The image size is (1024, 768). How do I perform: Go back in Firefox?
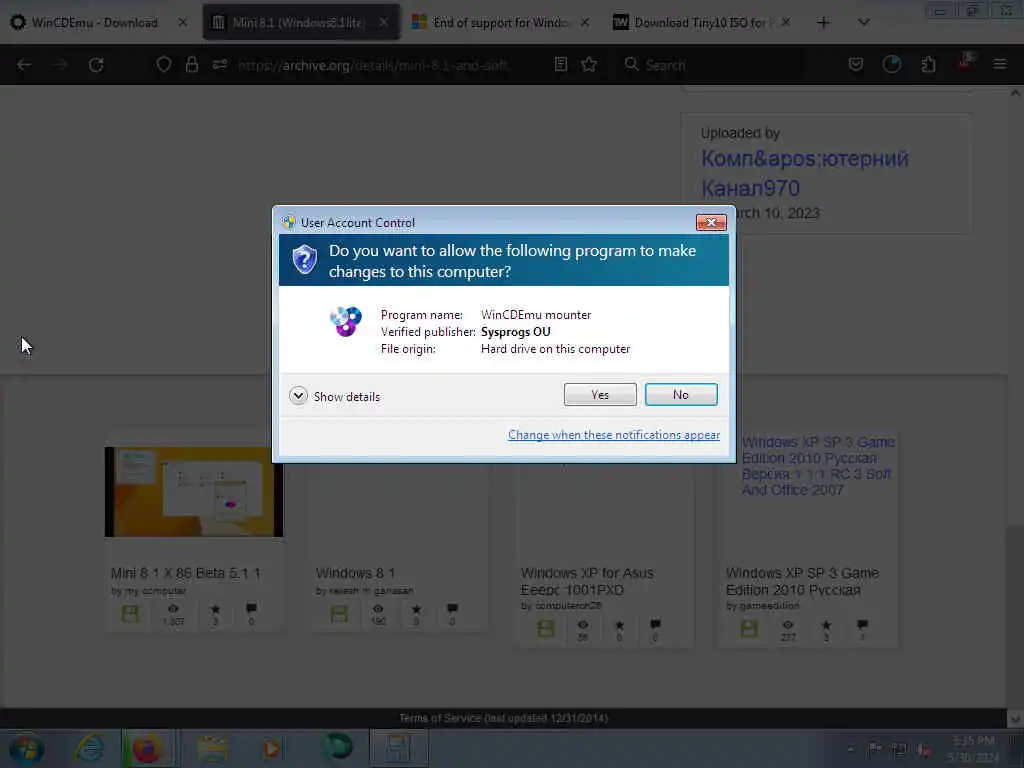click(24, 65)
